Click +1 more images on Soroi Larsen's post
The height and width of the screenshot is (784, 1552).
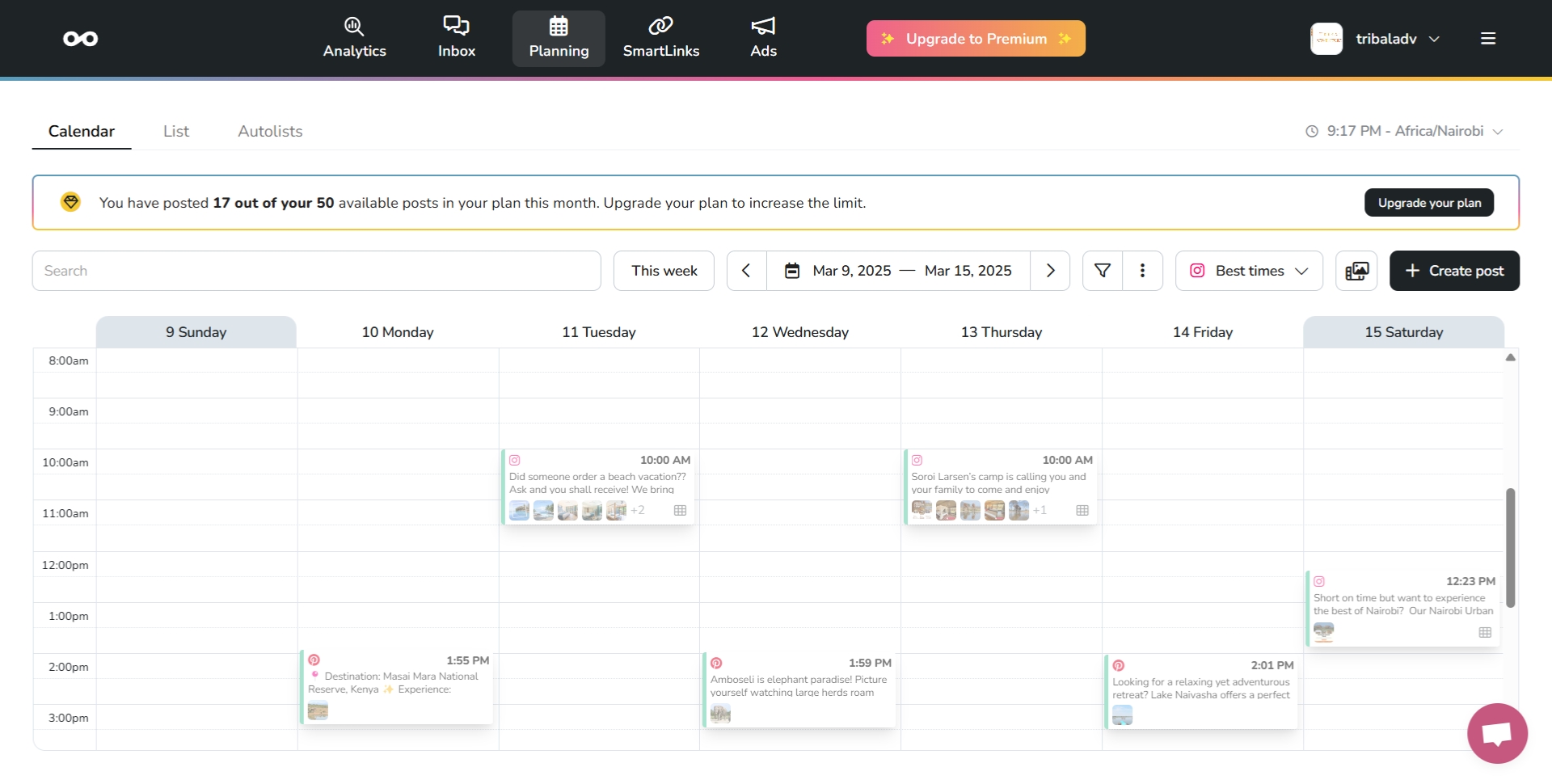click(1040, 510)
